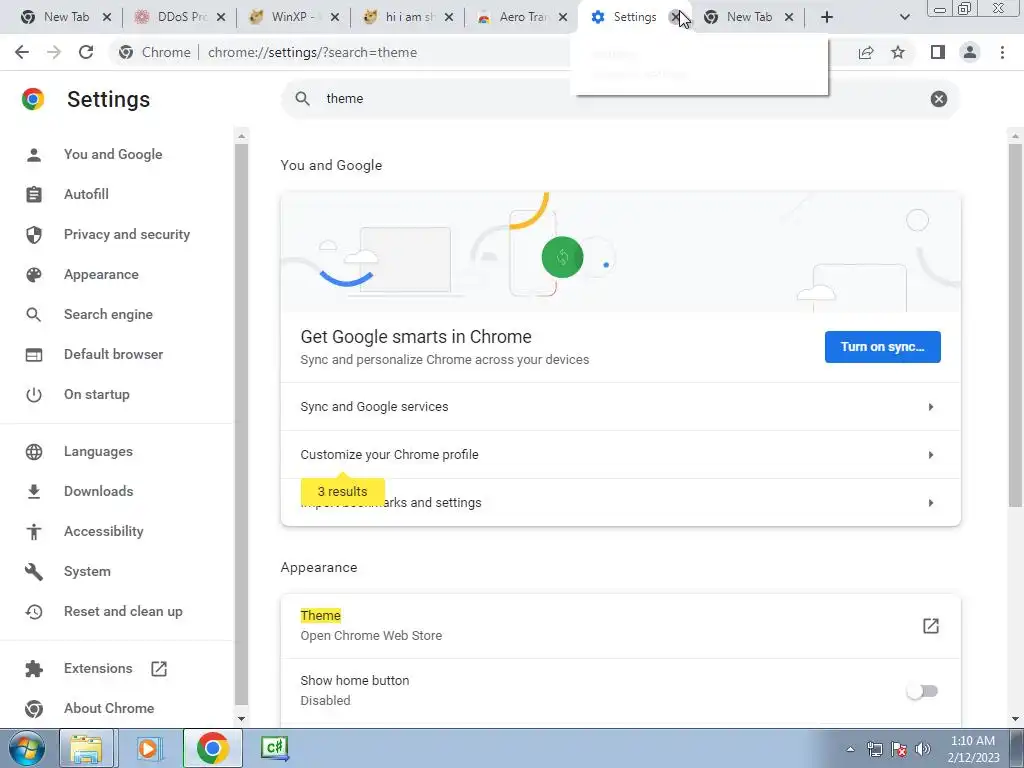Open About Chrome page

tap(109, 709)
